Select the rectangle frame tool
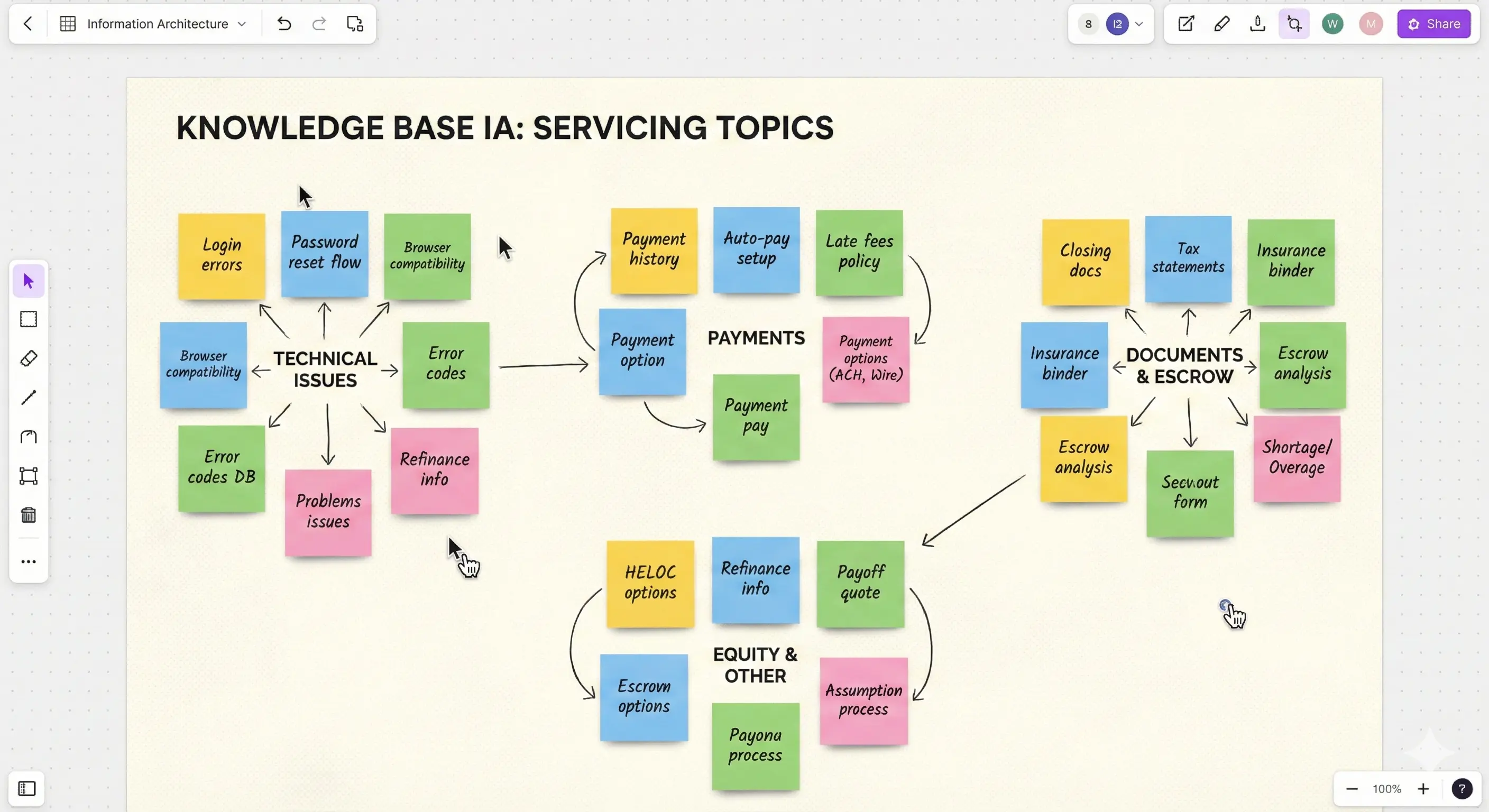1489x812 pixels. click(x=29, y=320)
